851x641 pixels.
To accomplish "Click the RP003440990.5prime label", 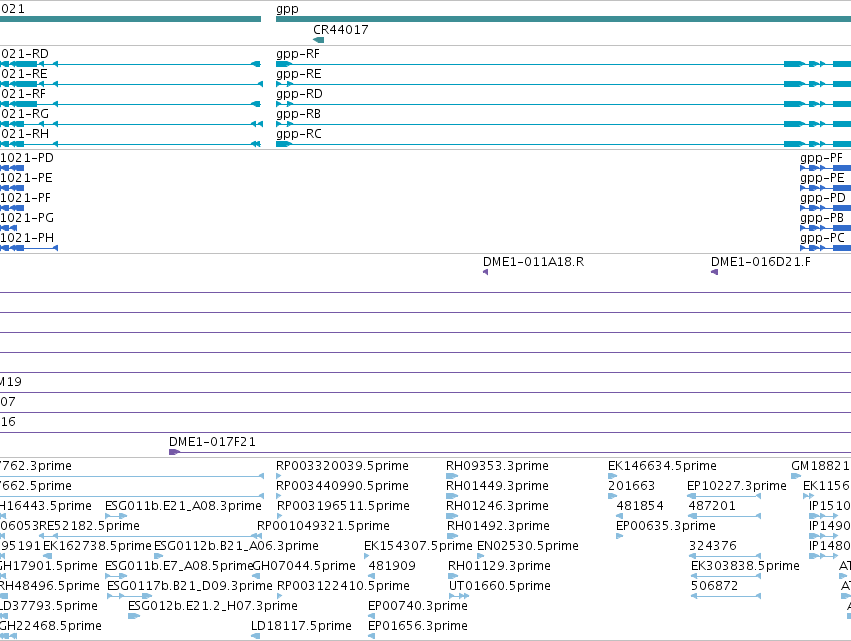I will pyautogui.click(x=342, y=486).
